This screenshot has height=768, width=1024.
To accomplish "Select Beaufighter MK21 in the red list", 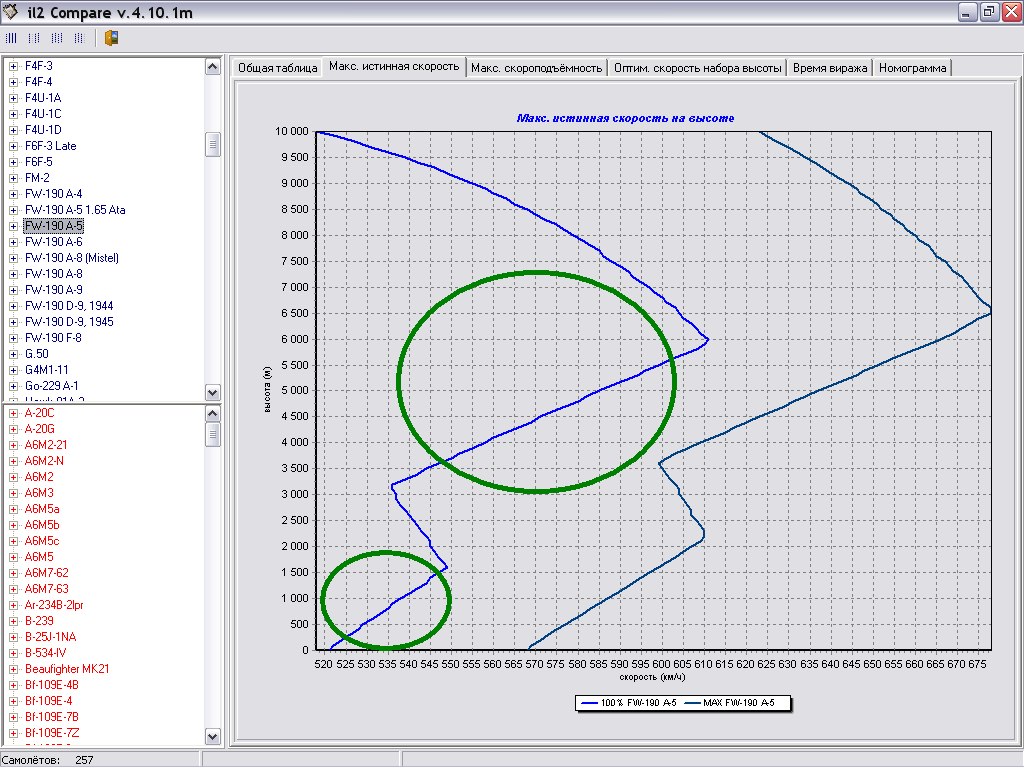I will click(x=67, y=669).
